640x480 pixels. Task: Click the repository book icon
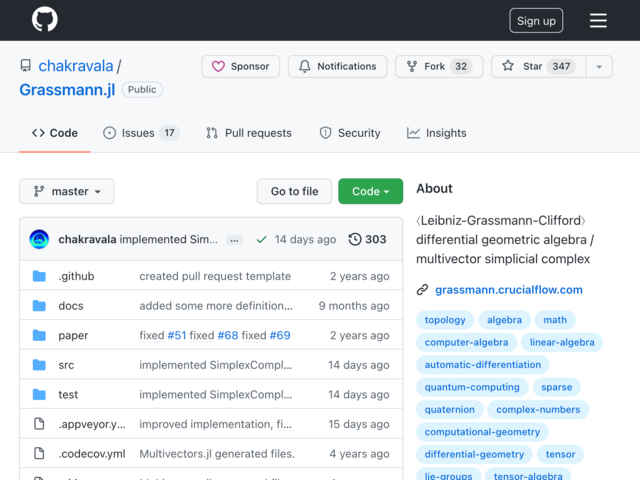click(26, 66)
